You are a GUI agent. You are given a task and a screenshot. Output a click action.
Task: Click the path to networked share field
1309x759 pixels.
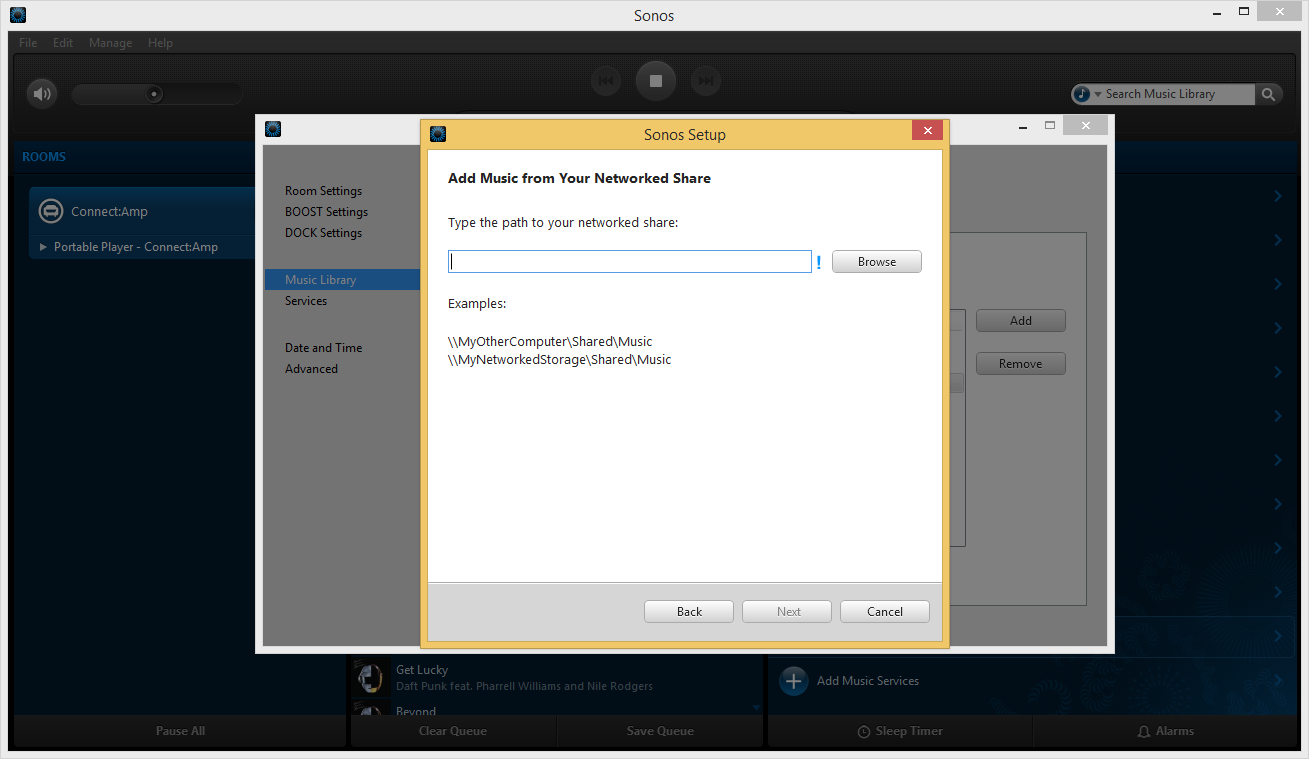coord(629,262)
